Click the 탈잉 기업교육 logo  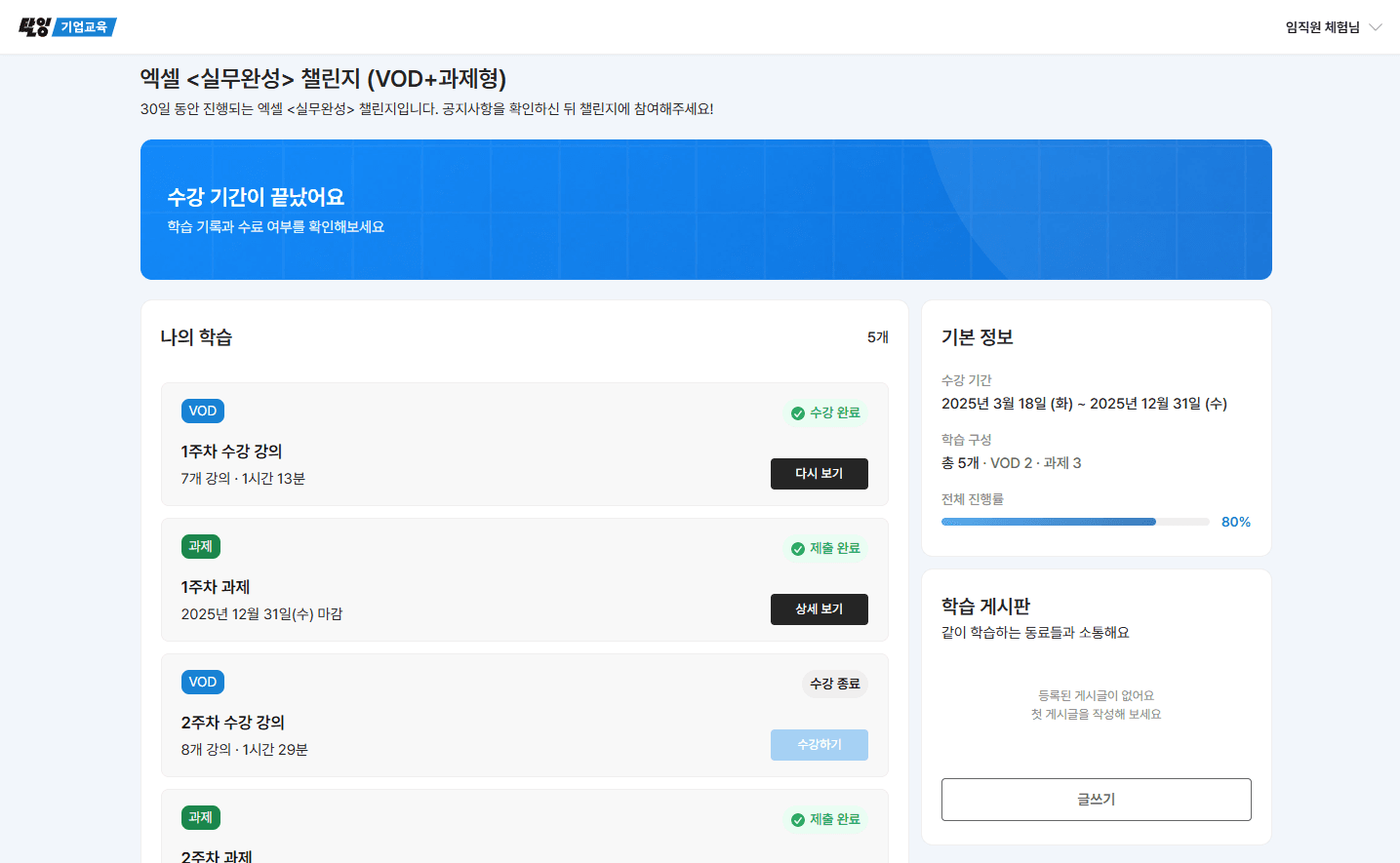click(67, 27)
